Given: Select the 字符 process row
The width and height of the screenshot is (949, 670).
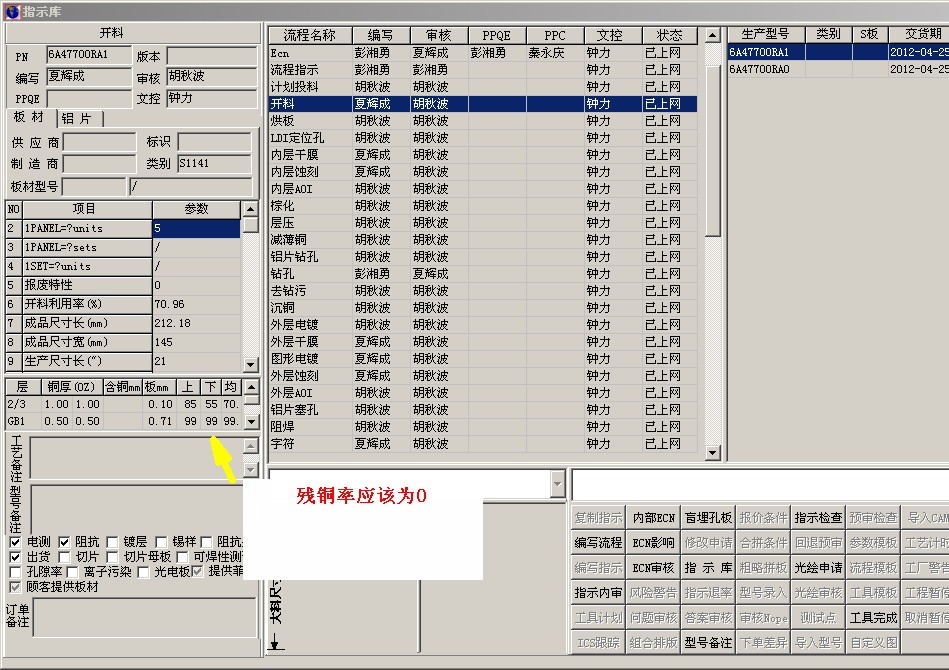Looking at the screenshot, I should [x=483, y=444].
